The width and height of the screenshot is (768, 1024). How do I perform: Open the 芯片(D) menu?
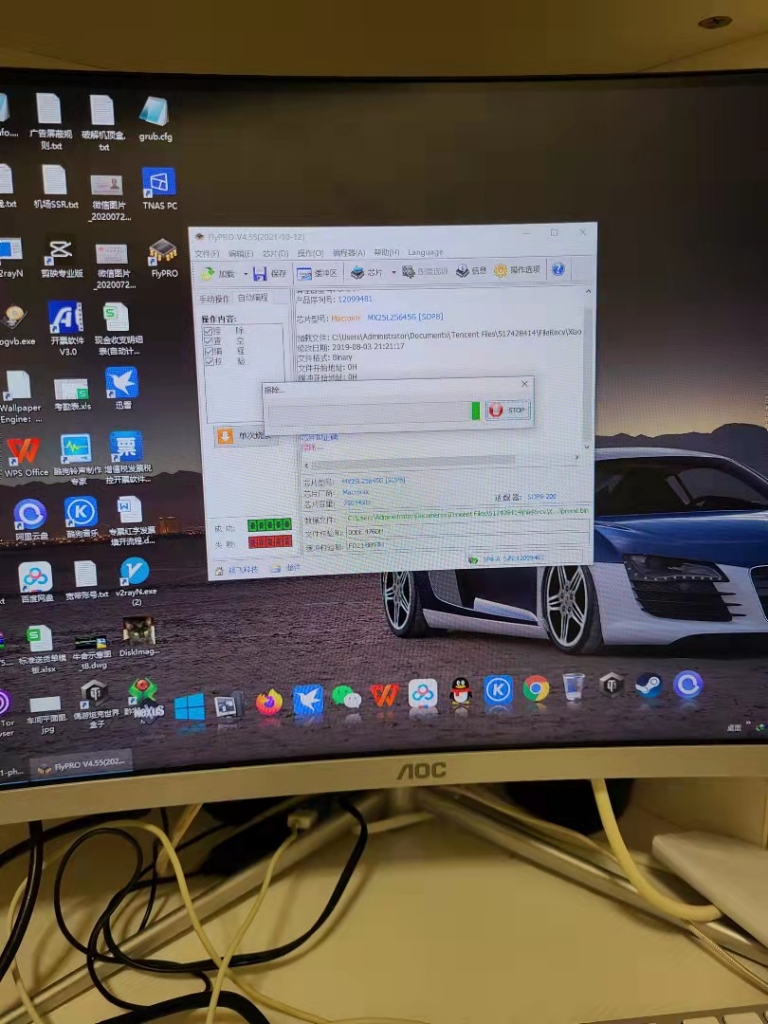coord(275,253)
